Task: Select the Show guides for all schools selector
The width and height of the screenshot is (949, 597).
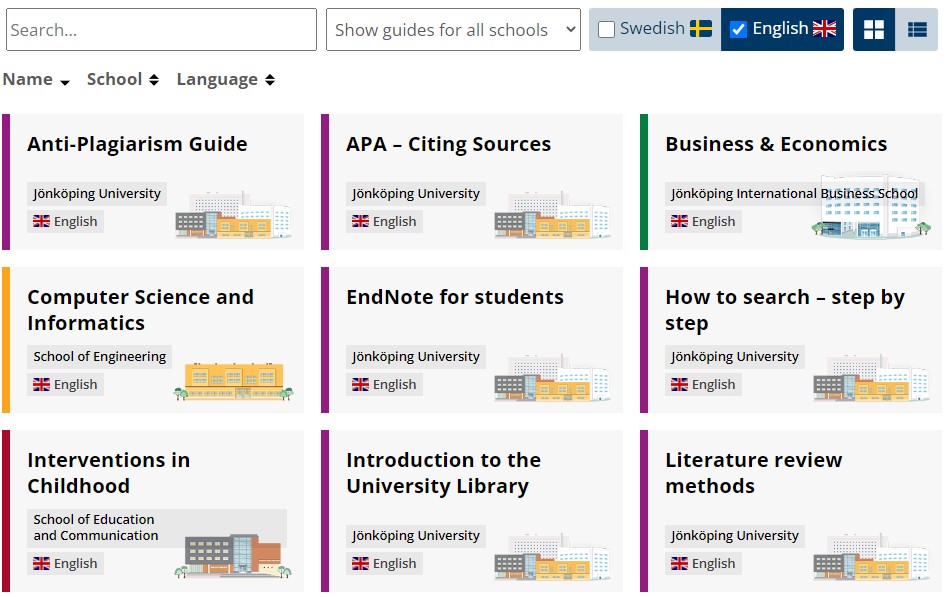Action: pyautogui.click(x=453, y=30)
